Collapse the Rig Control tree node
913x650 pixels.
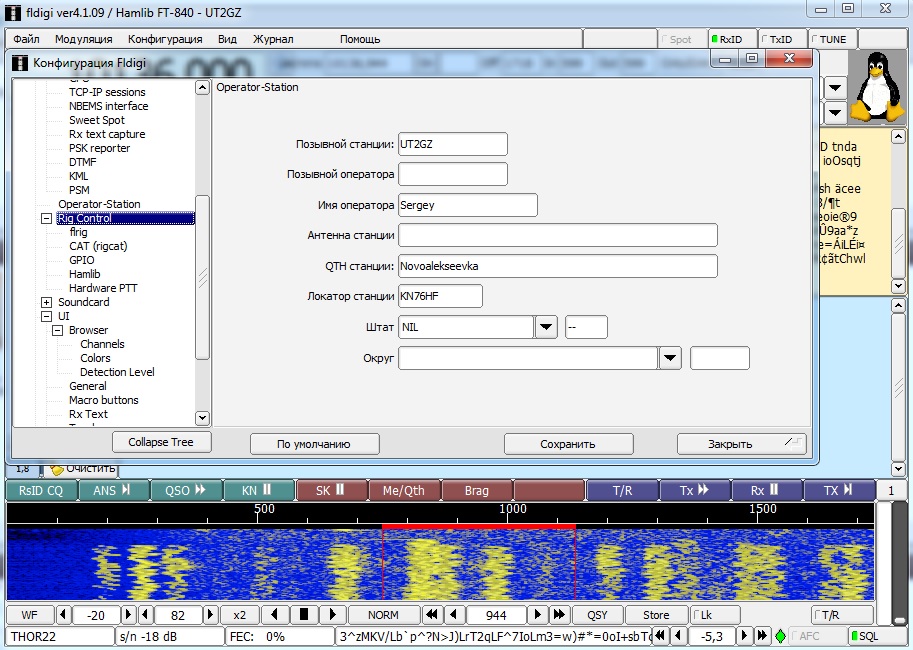47,218
